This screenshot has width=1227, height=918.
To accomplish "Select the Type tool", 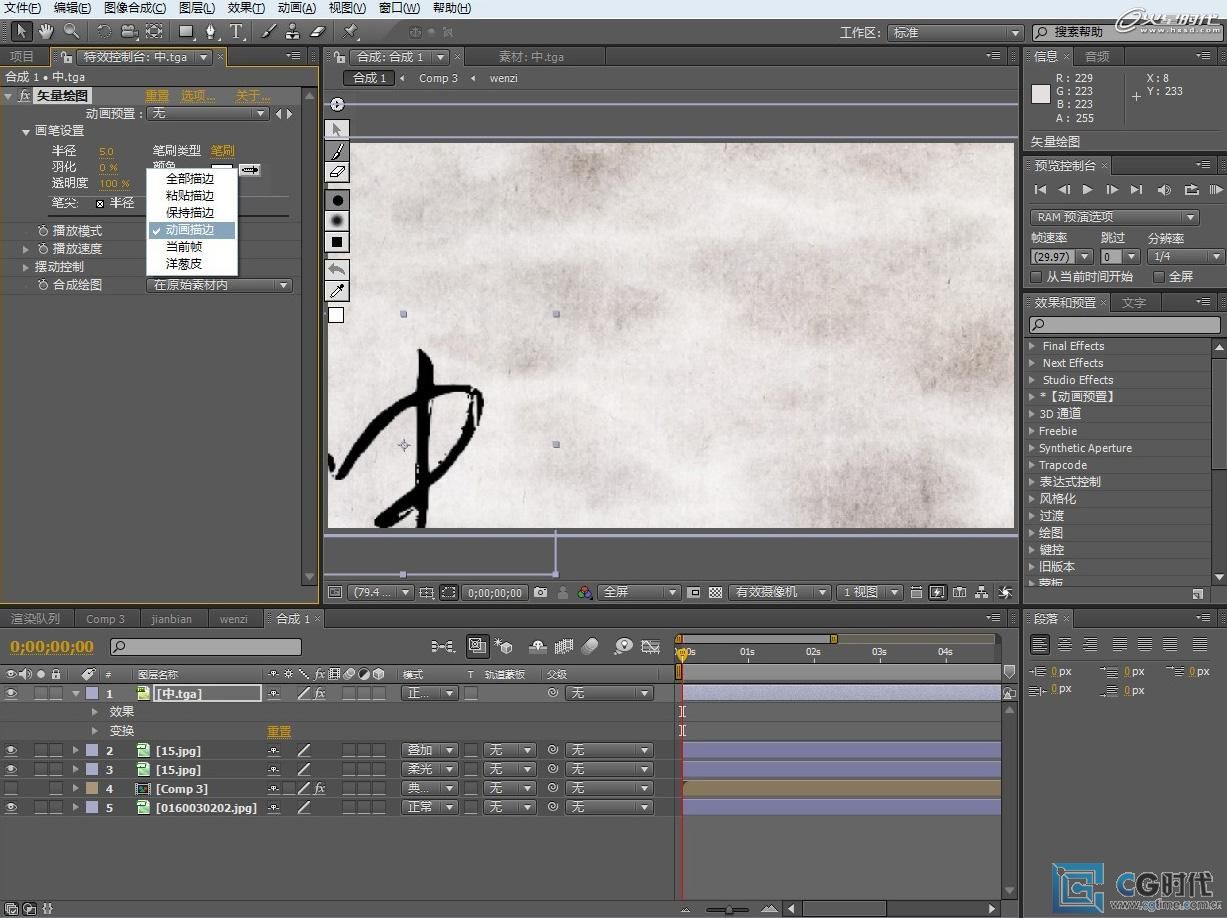I will (x=236, y=32).
